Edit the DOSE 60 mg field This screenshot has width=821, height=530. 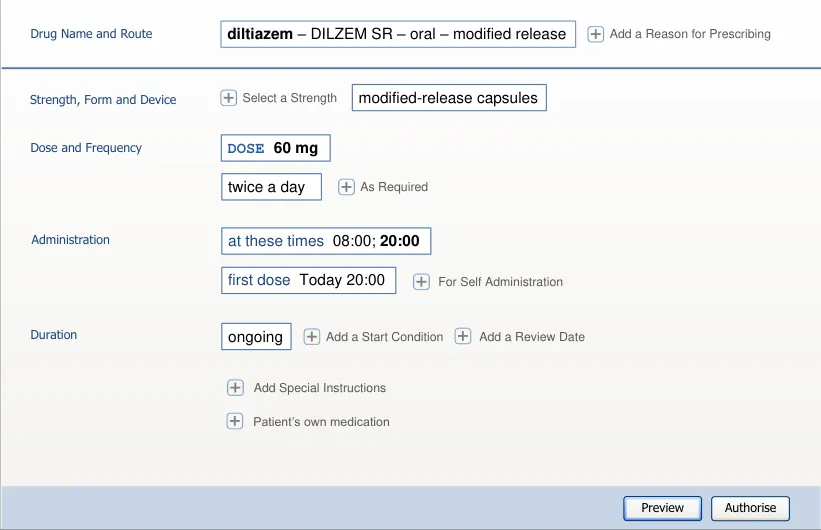point(275,148)
